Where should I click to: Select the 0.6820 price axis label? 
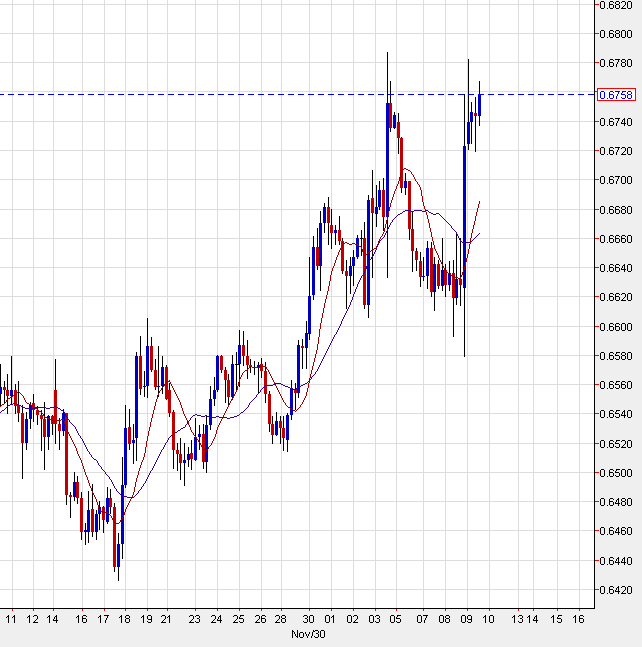pos(616,5)
